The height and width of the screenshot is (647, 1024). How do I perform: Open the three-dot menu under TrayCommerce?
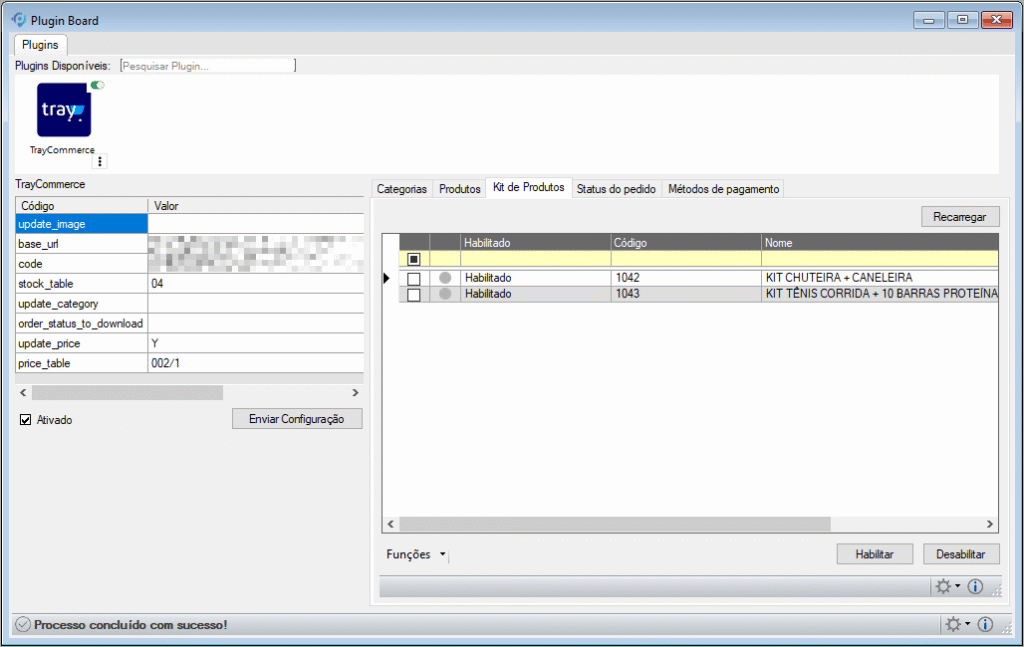point(99,161)
